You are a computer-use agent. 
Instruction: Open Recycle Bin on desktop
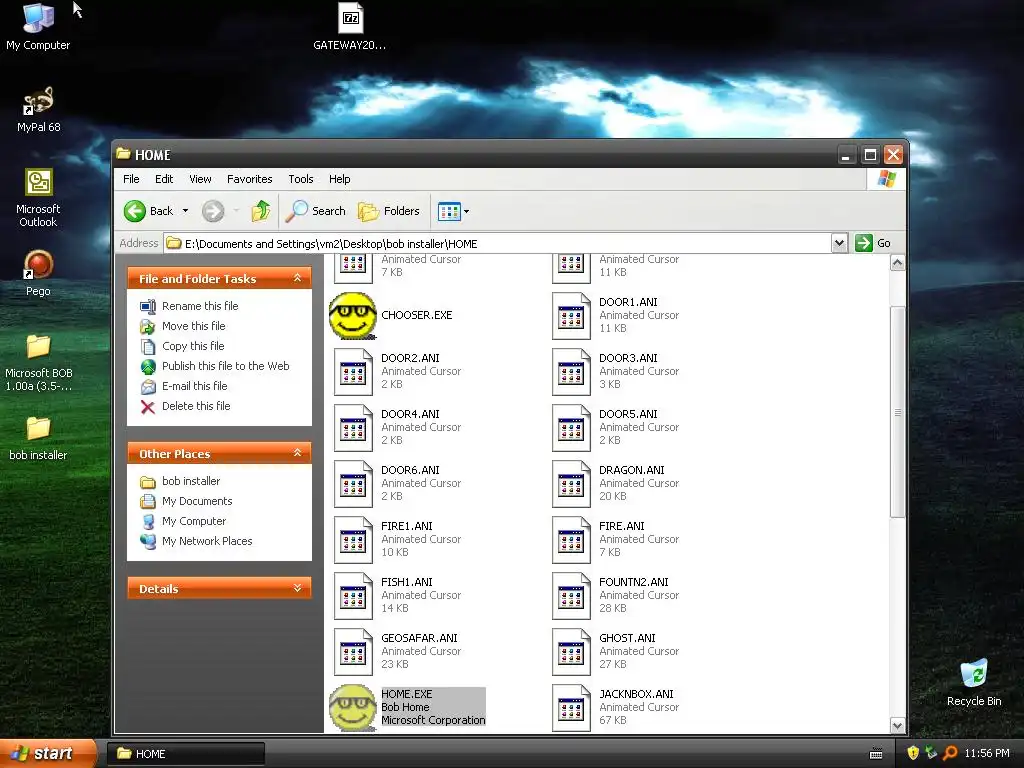974,683
